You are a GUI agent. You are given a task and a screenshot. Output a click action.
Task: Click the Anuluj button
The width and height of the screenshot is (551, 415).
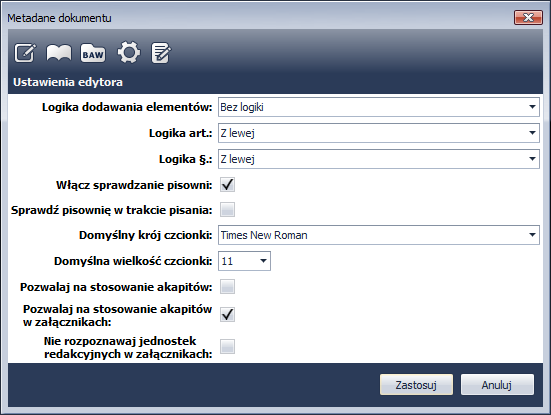click(497, 384)
